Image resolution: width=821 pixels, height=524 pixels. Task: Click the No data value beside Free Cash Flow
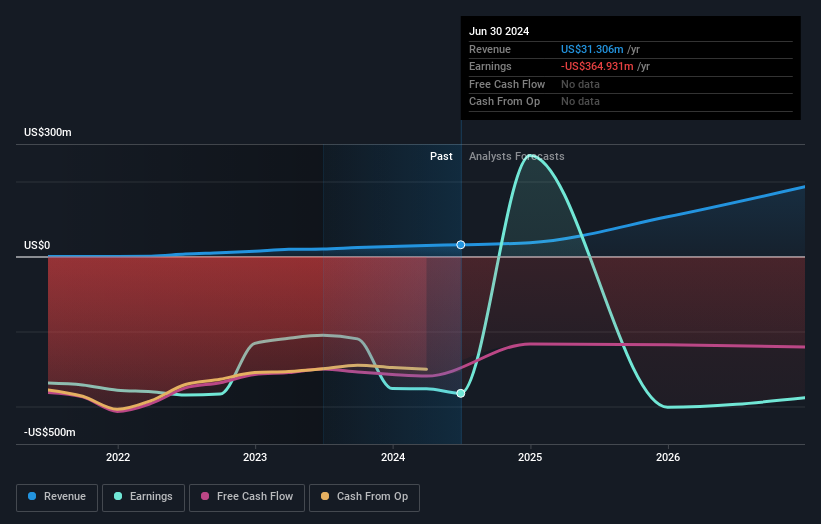click(580, 84)
